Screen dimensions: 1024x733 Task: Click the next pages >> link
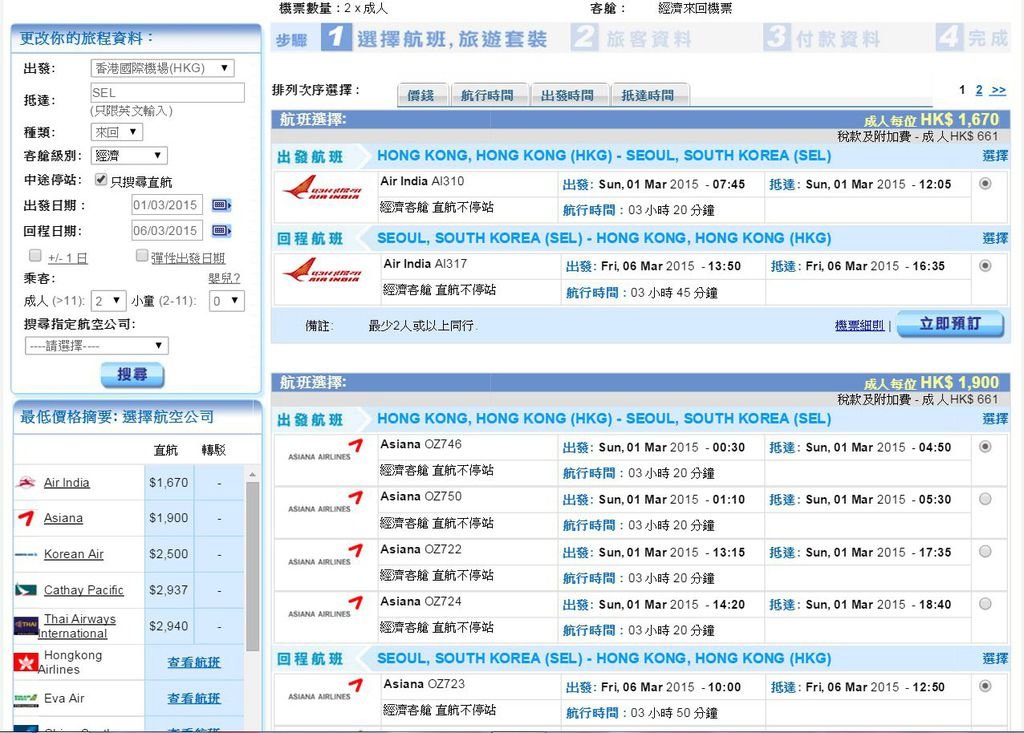tap(998, 90)
